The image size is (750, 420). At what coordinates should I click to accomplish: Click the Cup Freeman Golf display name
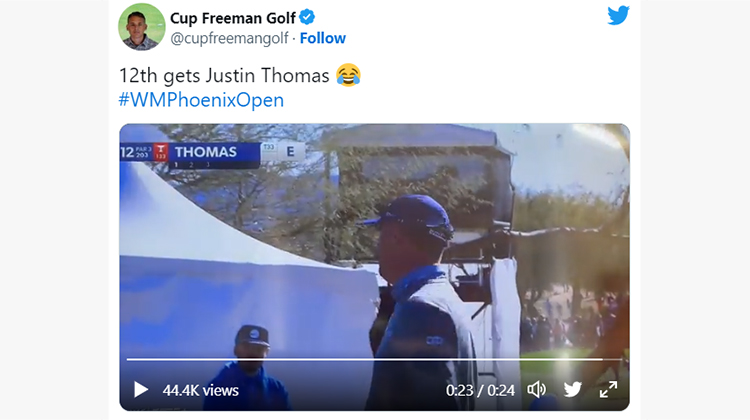click(x=233, y=18)
